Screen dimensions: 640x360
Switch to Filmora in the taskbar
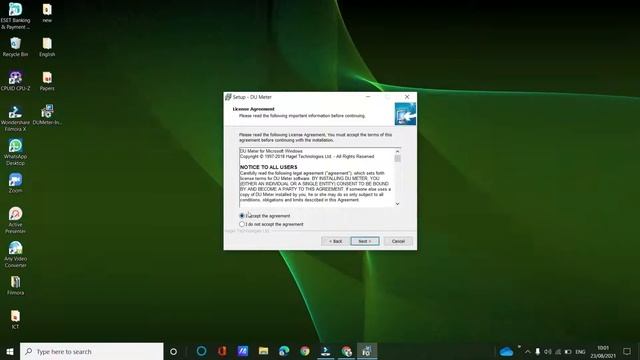click(x=325, y=351)
